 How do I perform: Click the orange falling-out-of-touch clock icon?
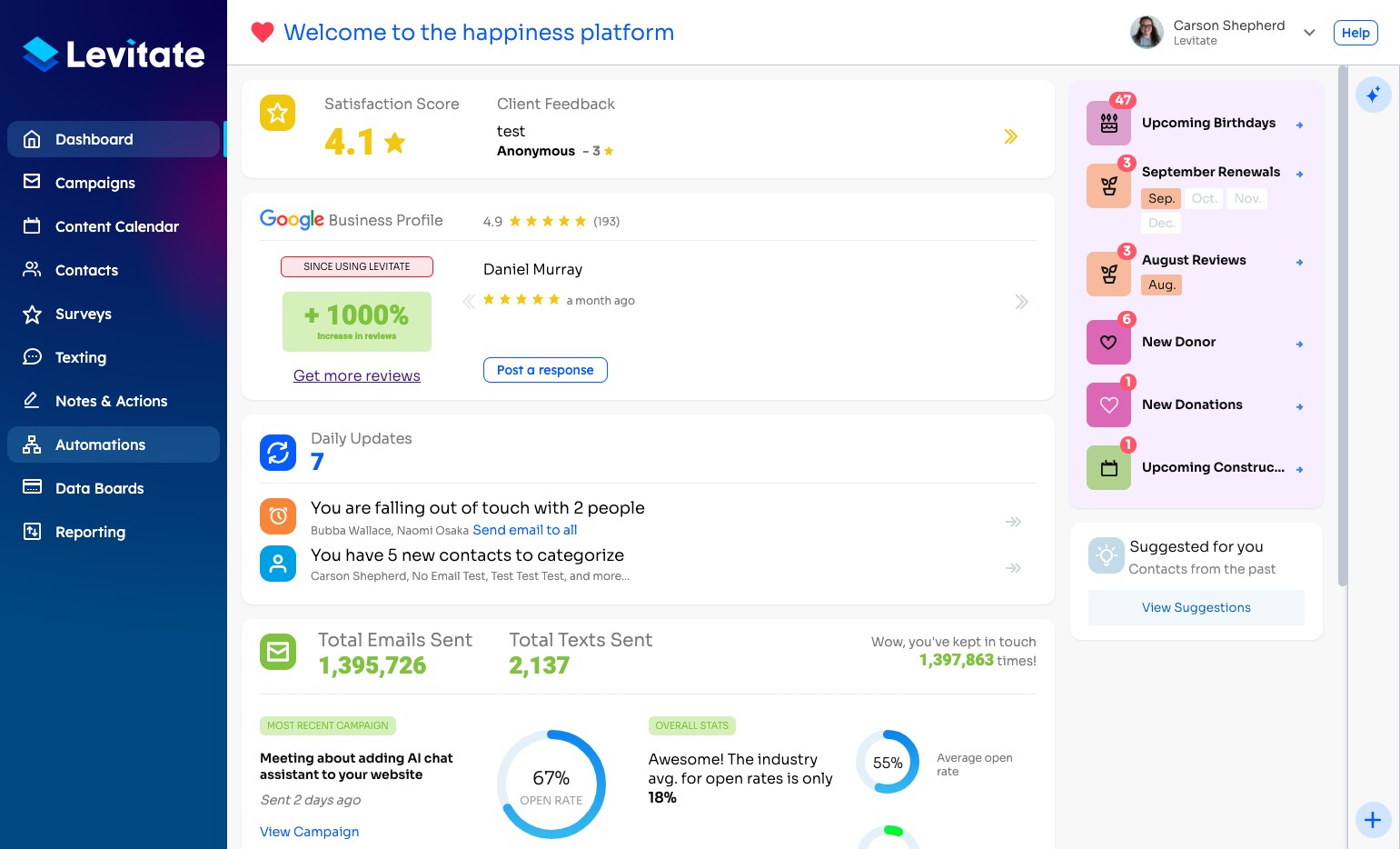(x=278, y=516)
